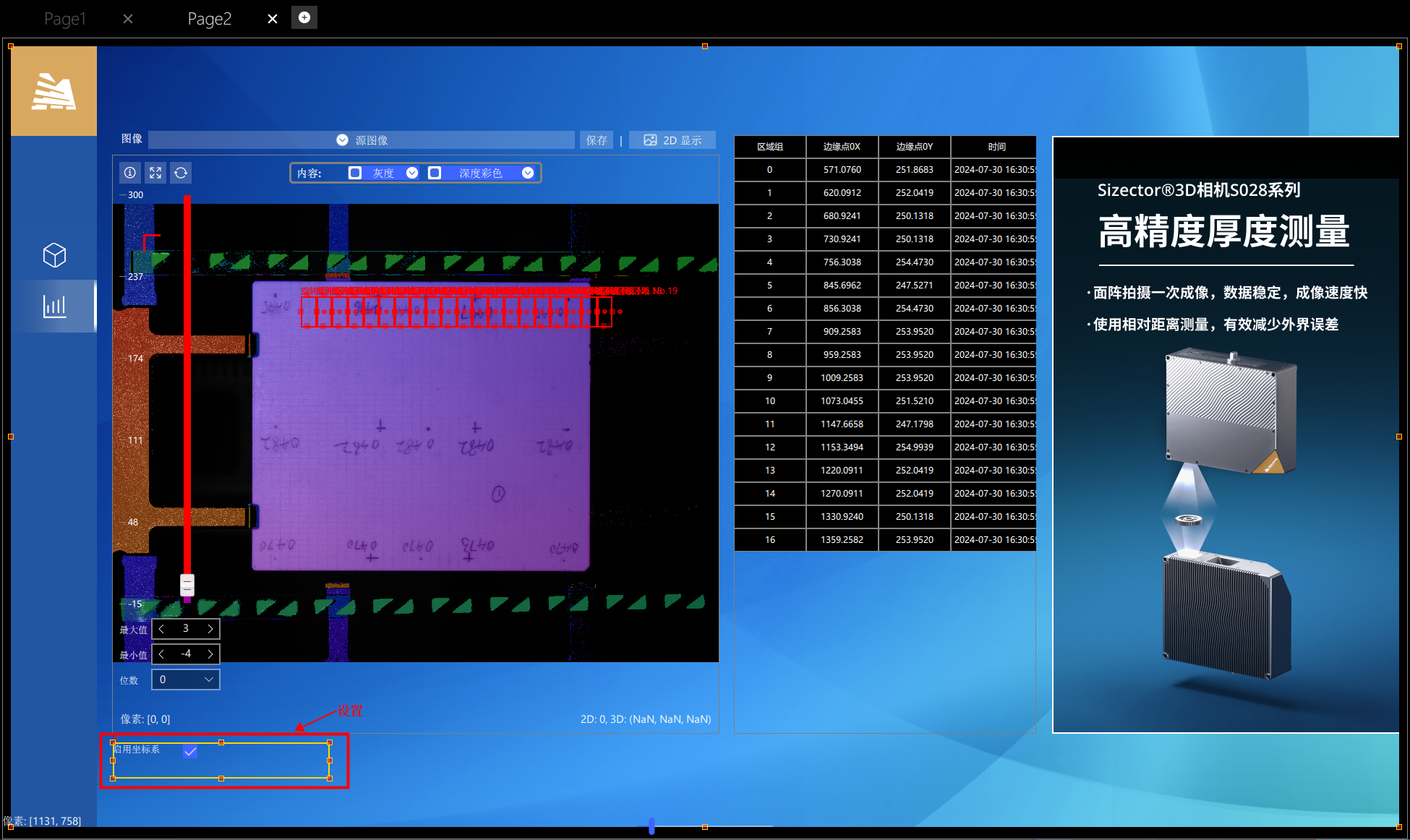Select region group row 16 index cell
1410x840 pixels.
coord(770,540)
